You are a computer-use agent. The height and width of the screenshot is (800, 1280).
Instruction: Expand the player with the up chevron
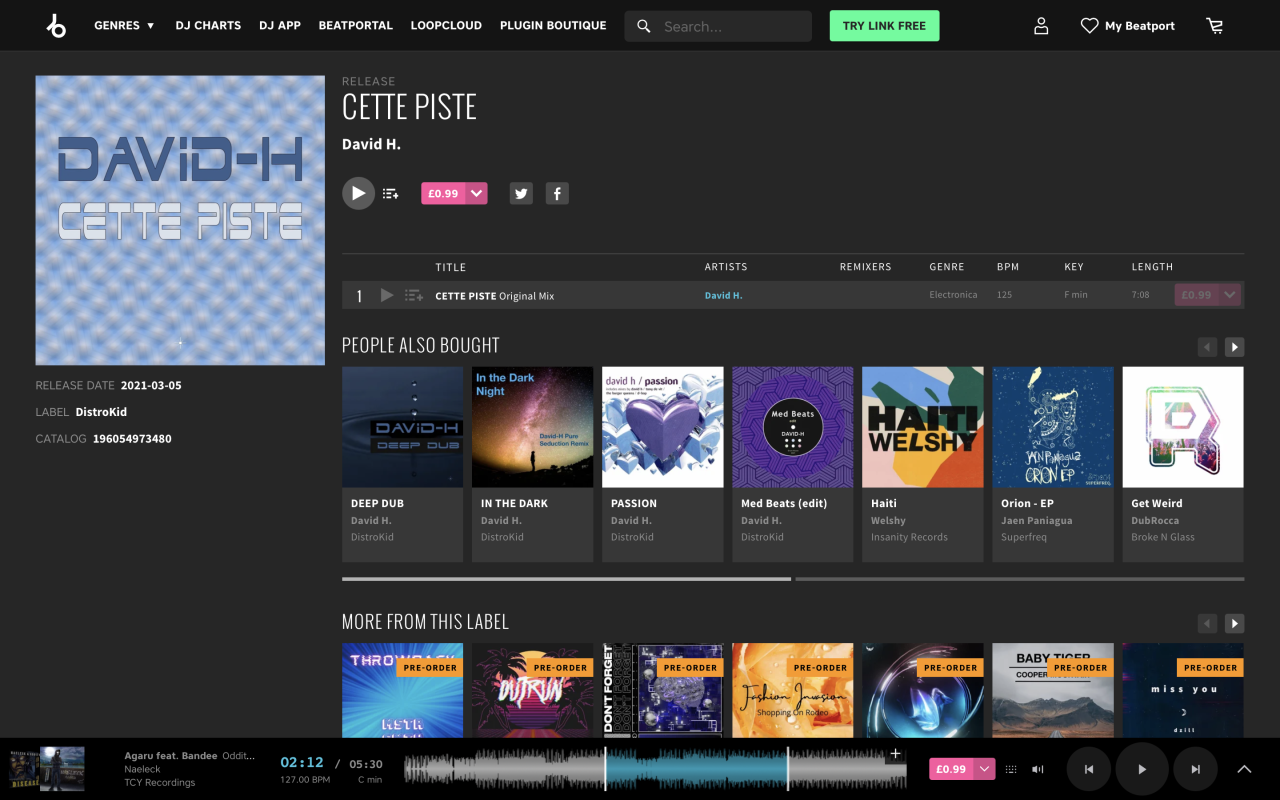pos(1244,769)
